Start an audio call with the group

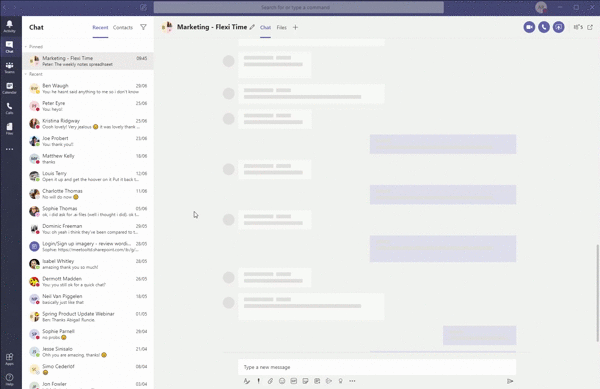point(544,27)
